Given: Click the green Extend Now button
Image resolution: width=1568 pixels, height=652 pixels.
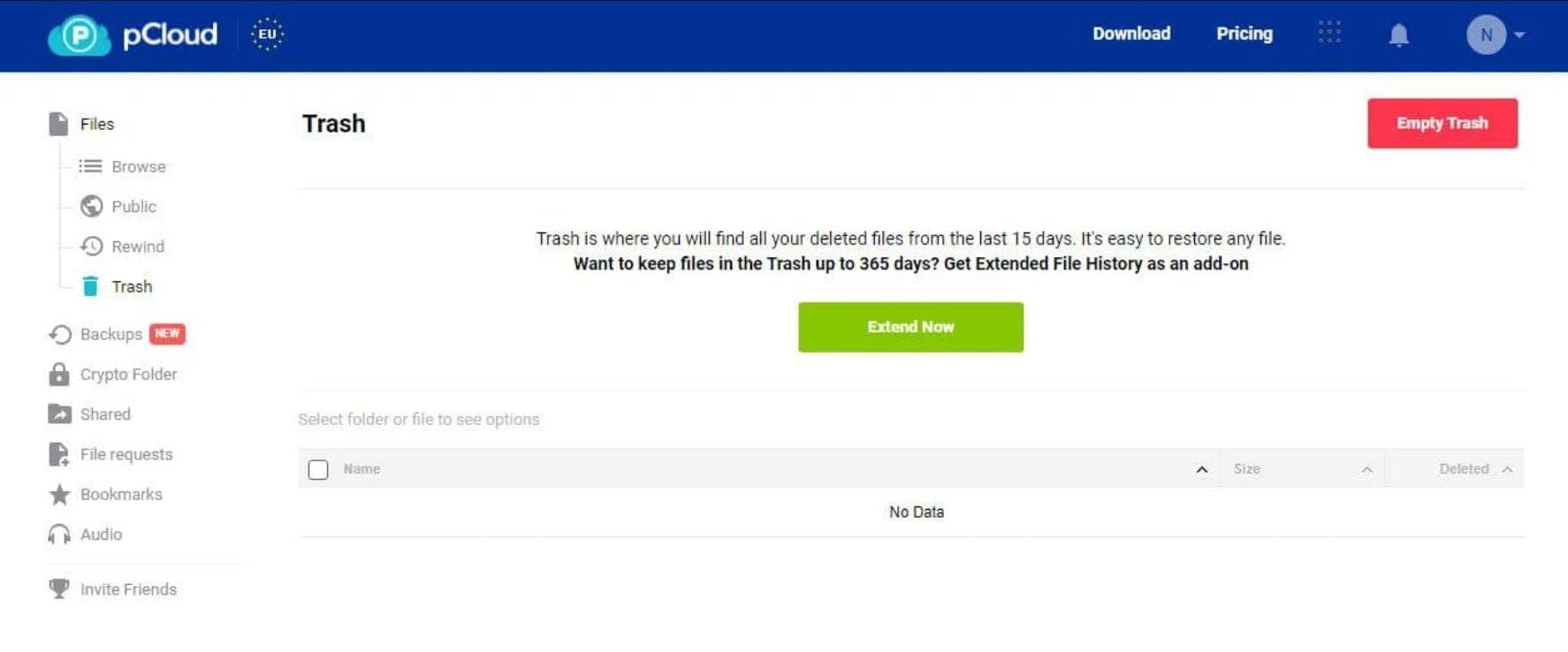Looking at the screenshot, I should point(910,327).
